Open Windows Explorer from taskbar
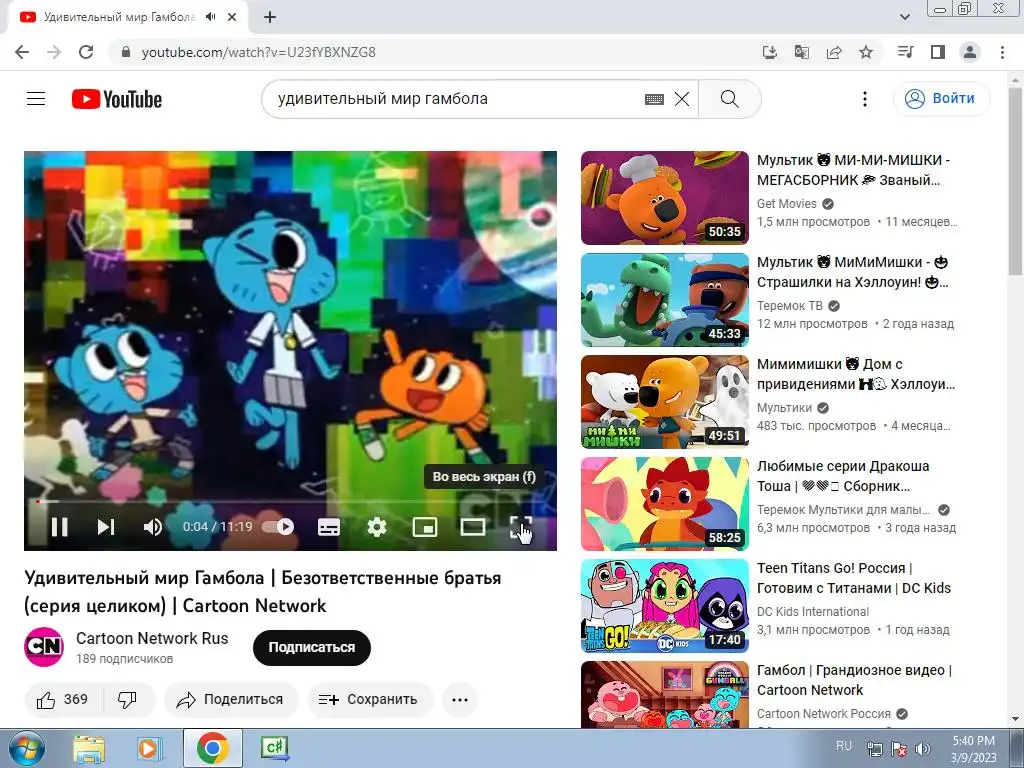 (x=89, y=749)
